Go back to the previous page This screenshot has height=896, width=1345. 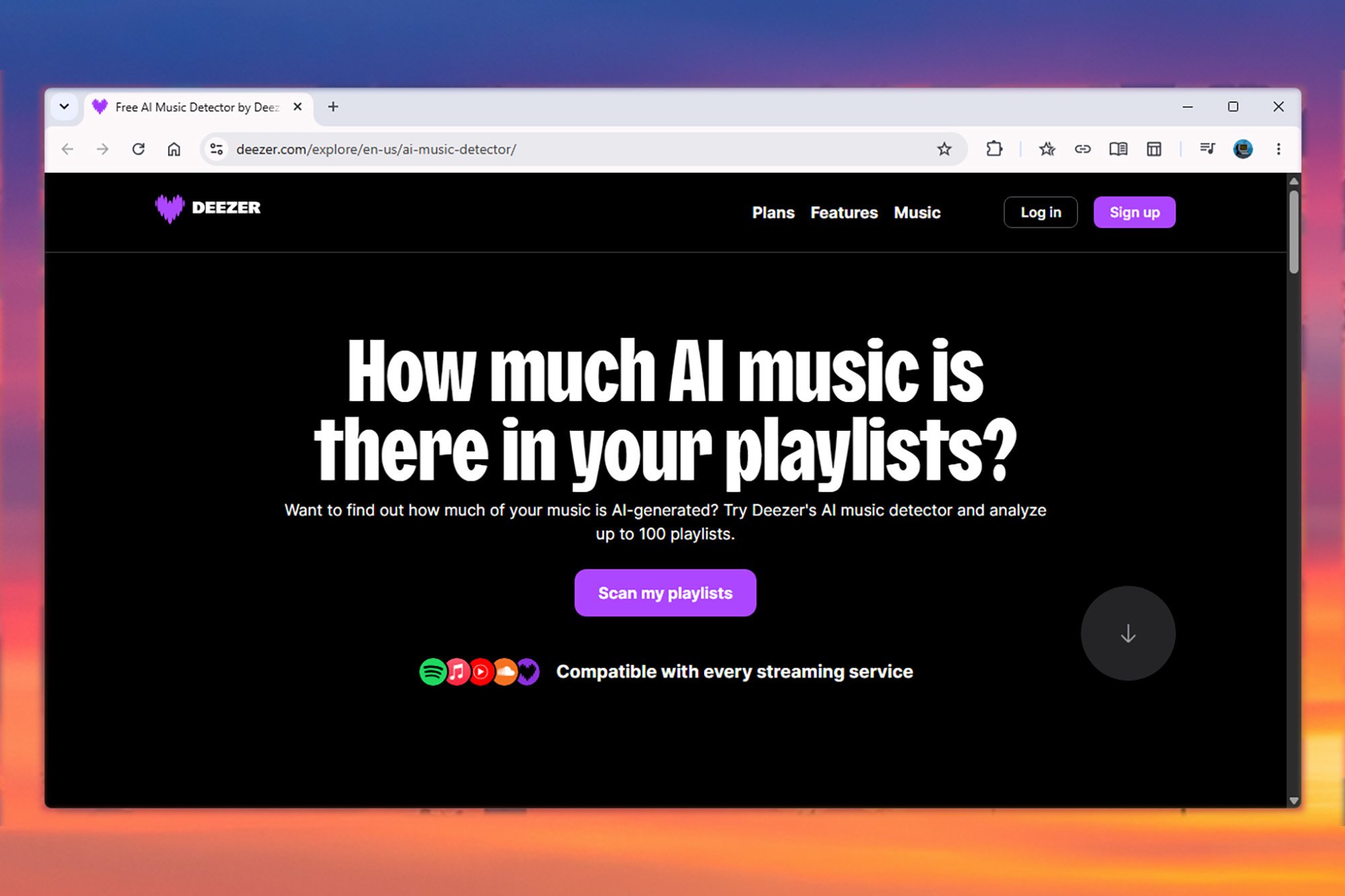click(x=67, y=149)
